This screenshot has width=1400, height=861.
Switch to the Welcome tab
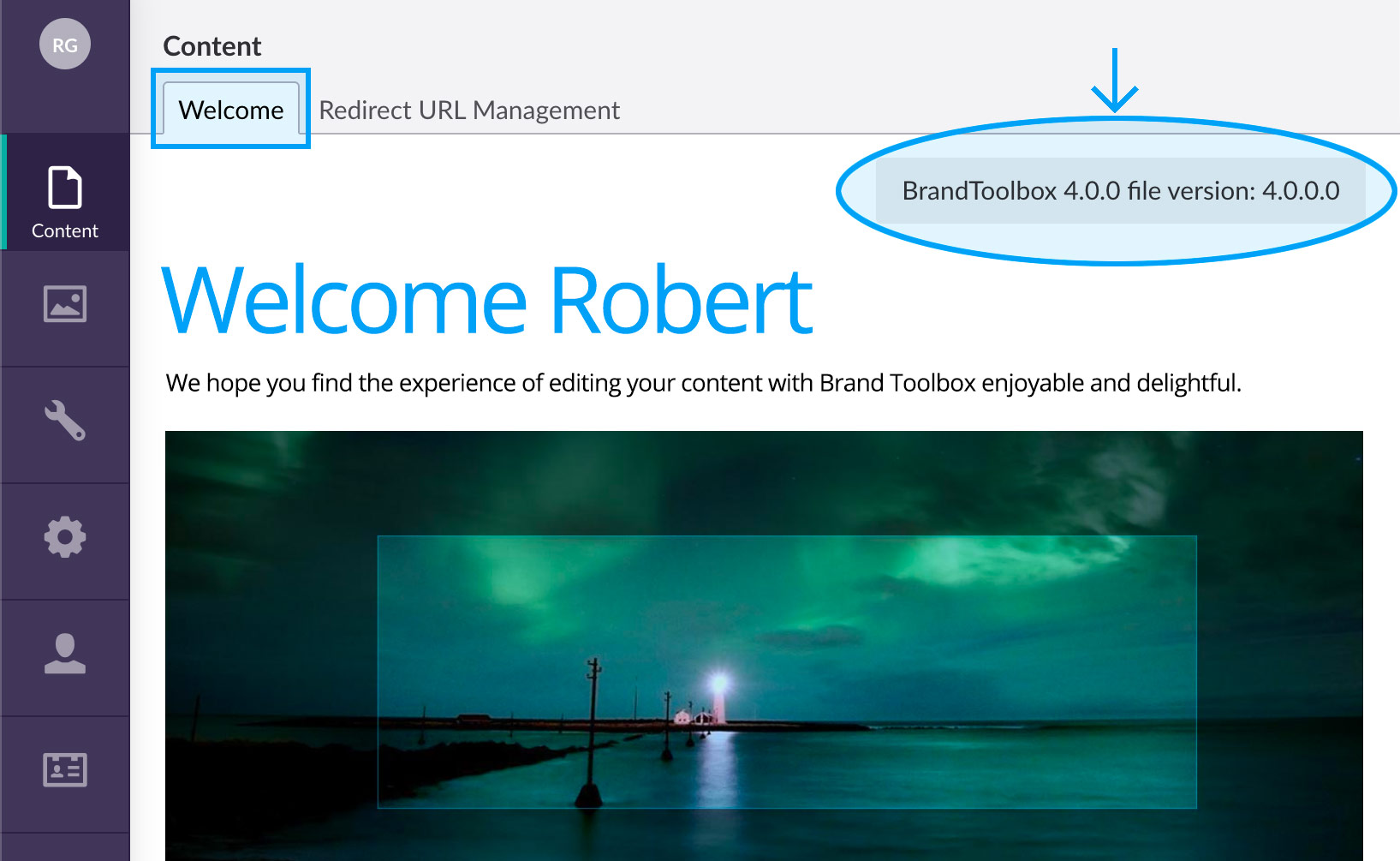pos(231,110)
